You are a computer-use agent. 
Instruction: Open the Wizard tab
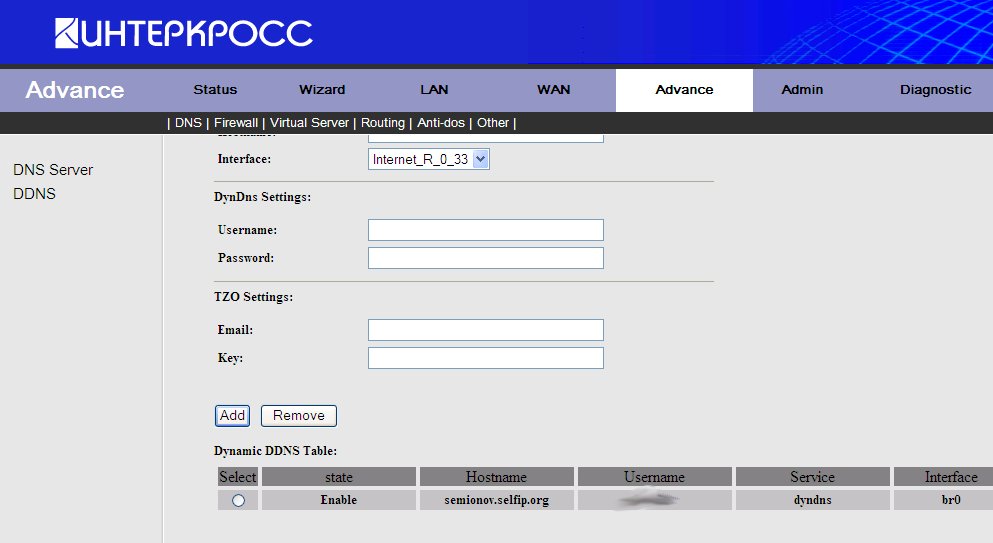click(x=322, y=90)
